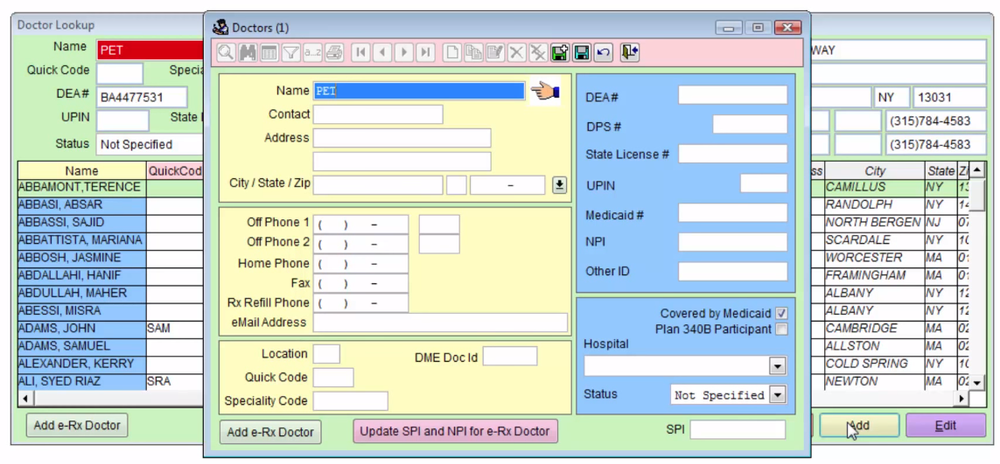The height and width of the screenshot is (464, 1000).
Task: Click the lookup list vertical scrollbar down arrow
Action: (978, 382)
